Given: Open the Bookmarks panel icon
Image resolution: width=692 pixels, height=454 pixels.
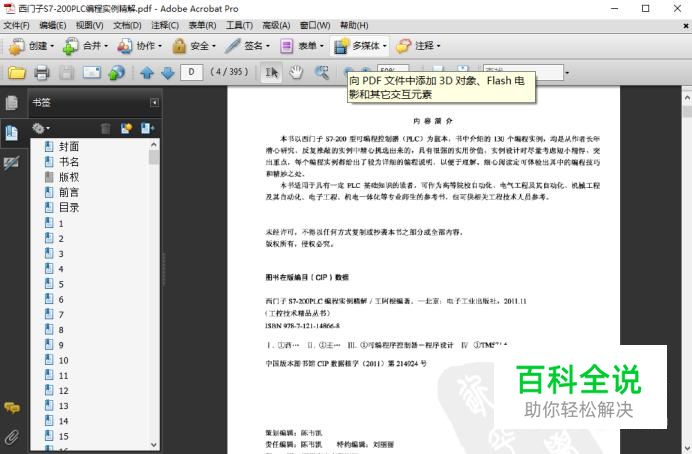Looking at the screenshot, I should pyautogui.click(x=11, y=132).
